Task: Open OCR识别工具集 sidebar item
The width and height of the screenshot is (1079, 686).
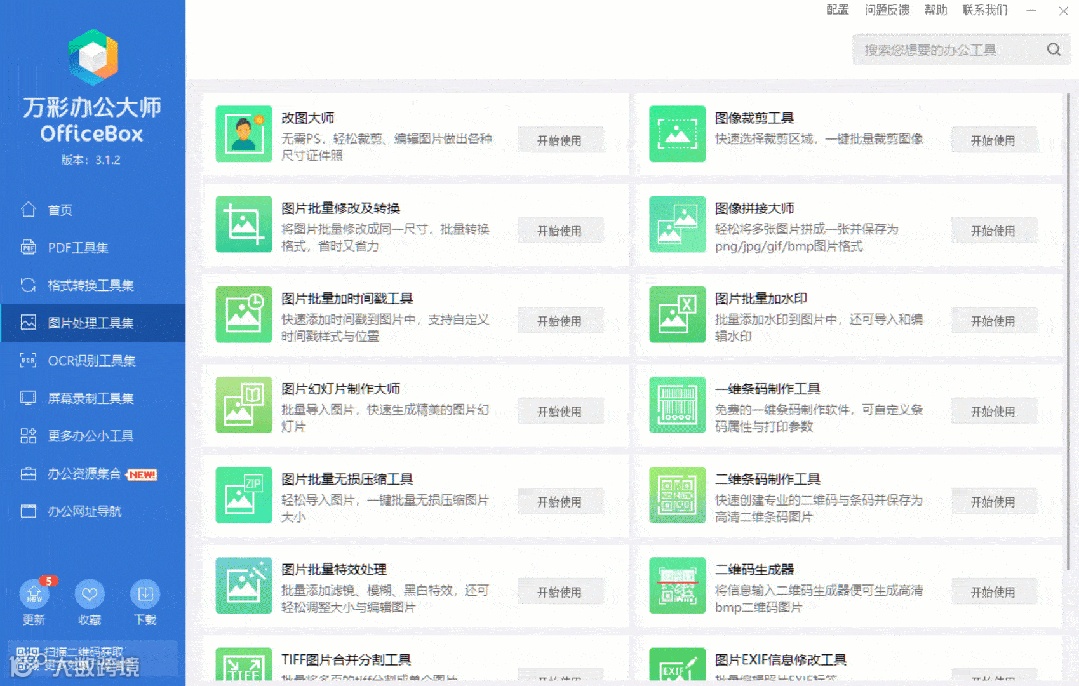Action: [x=92, y=361]
